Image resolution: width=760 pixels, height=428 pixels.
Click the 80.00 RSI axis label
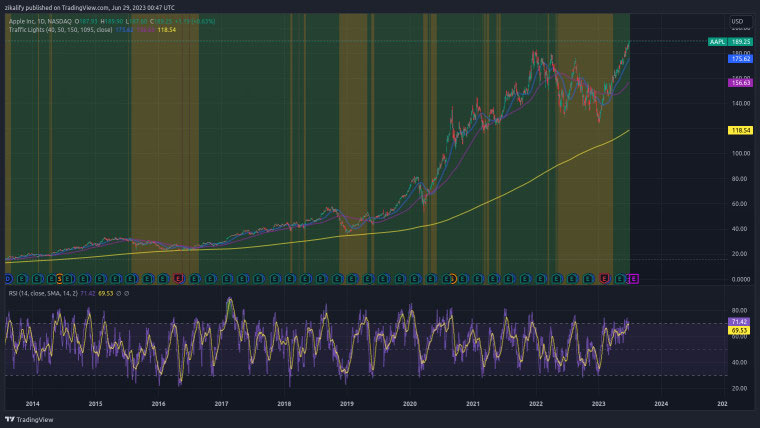click(x=739, y=311)
